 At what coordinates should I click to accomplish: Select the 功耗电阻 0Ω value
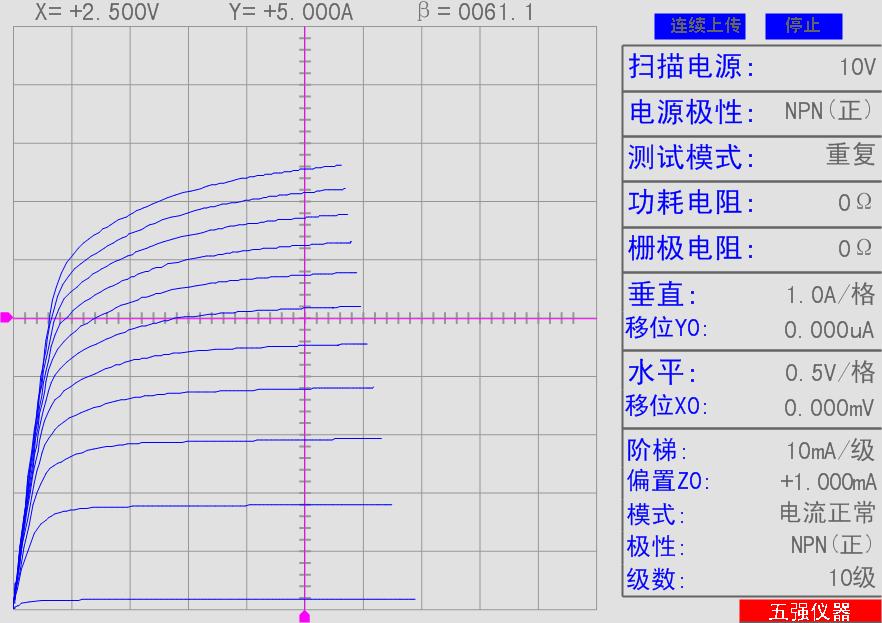pyautogui.click(x=856, y=203)
